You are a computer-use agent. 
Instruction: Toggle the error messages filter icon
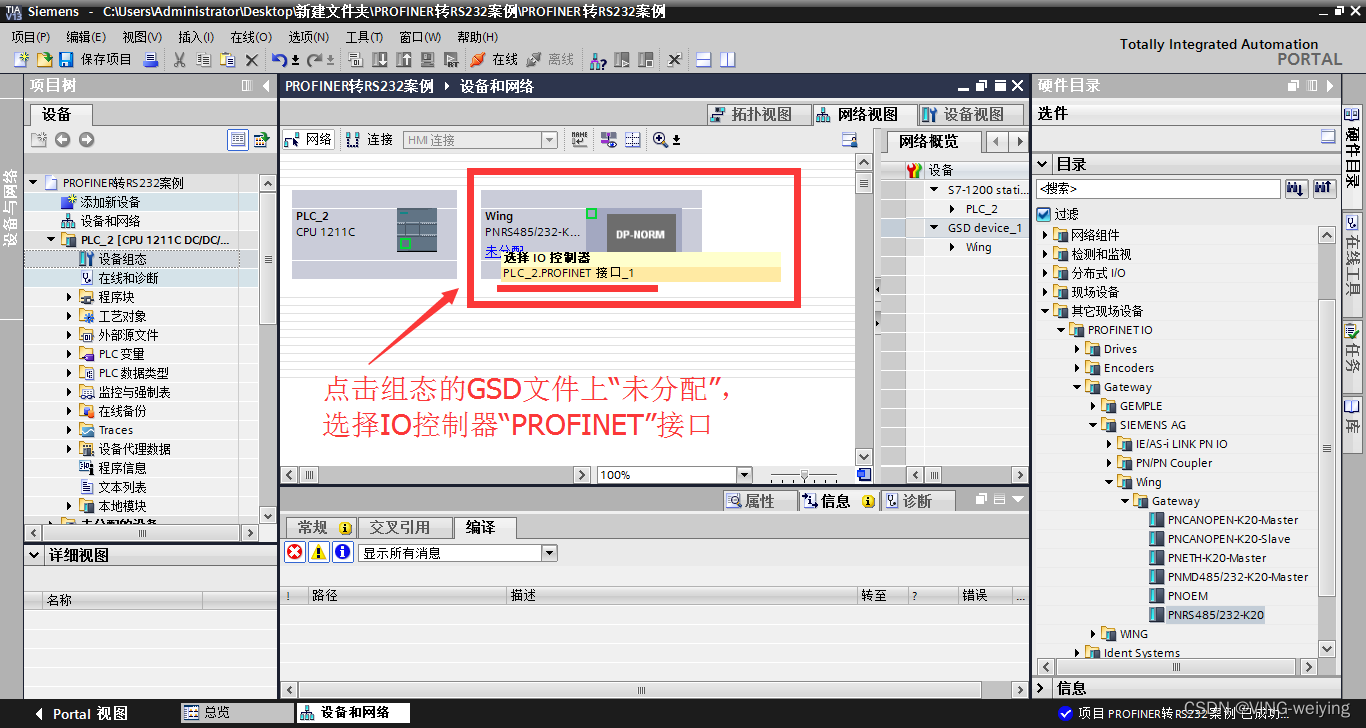point(295,552)
